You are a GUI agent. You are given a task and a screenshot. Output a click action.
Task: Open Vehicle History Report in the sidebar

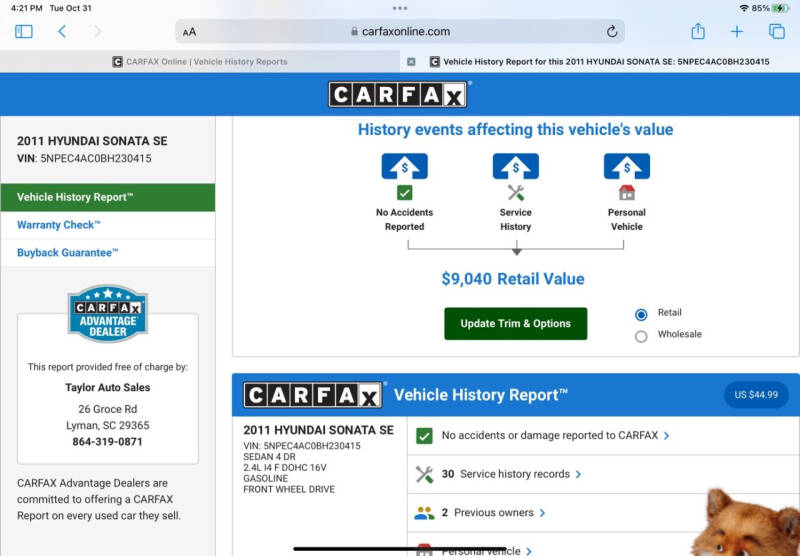click(108, 197)
